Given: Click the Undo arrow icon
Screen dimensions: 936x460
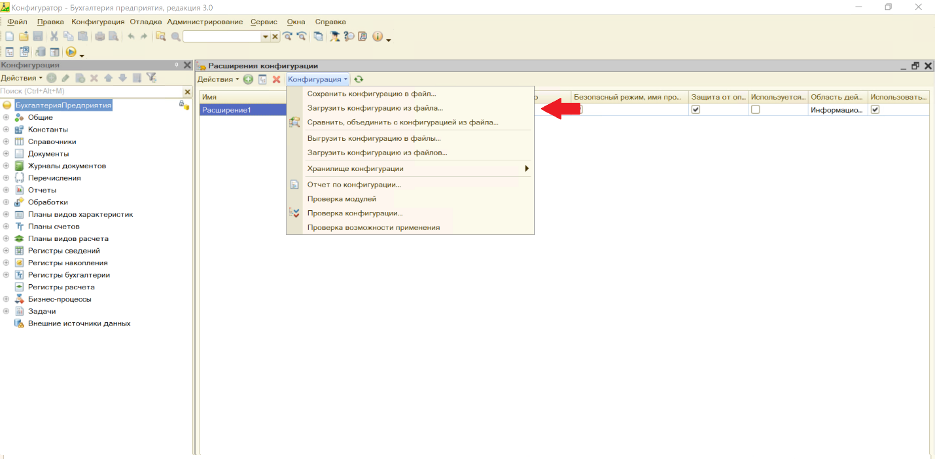Looking at the screenshot, I should 131,36.
